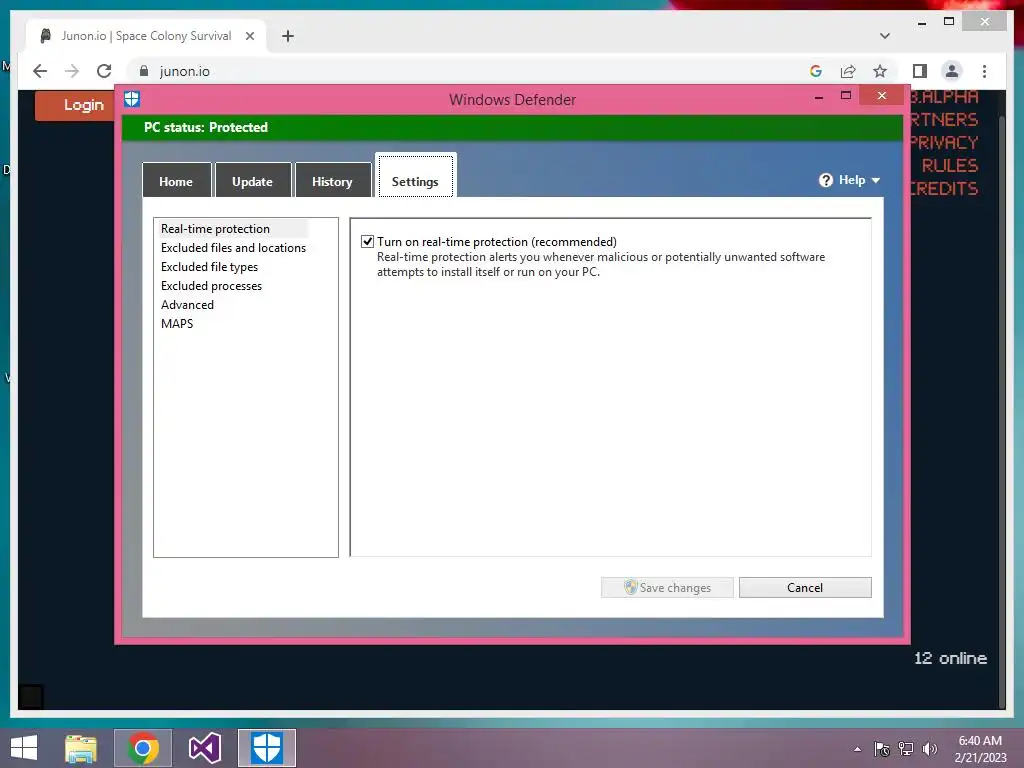1024x768 pixels.
Task: Open a new Chrome tab
Action: coord(288,36)
